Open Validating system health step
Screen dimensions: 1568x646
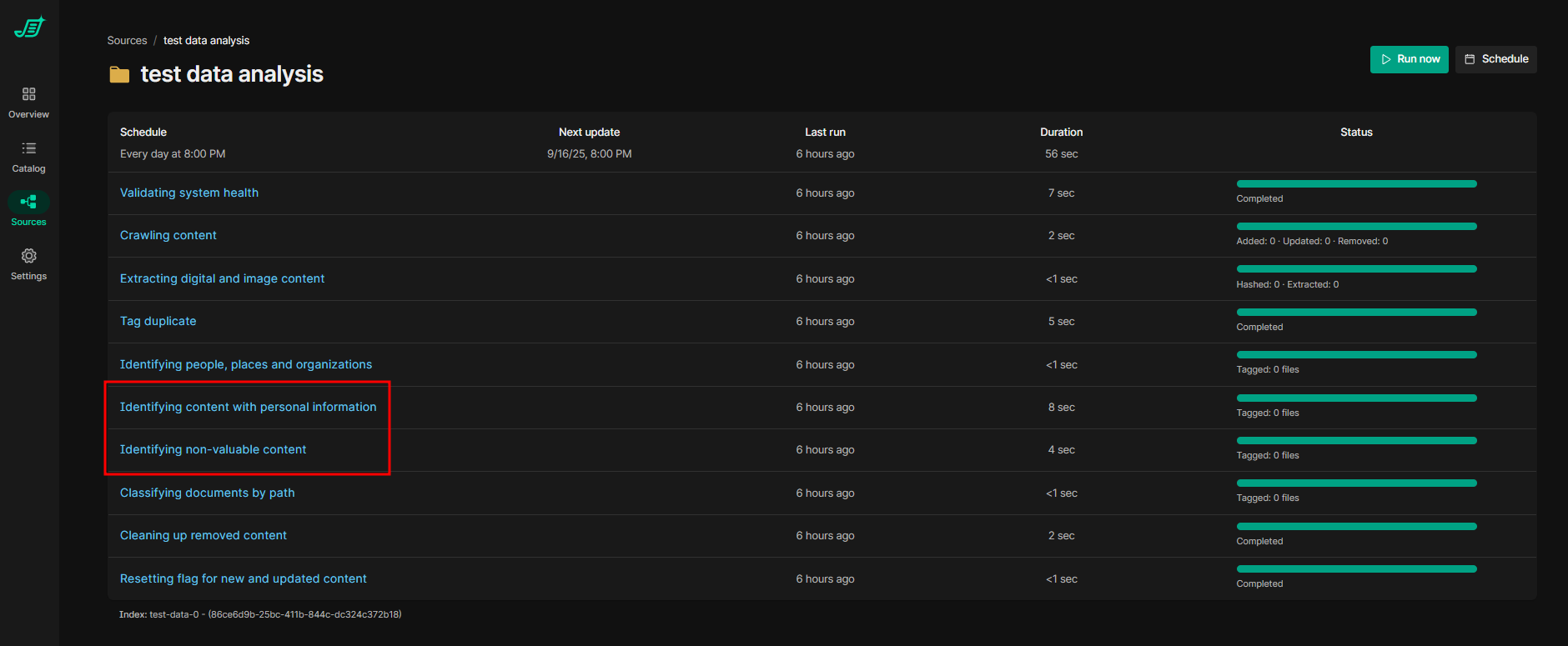click(189, 193)
